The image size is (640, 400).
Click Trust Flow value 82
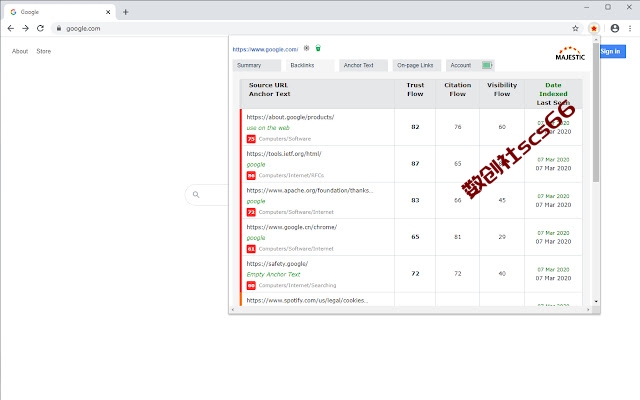(415, 127)
